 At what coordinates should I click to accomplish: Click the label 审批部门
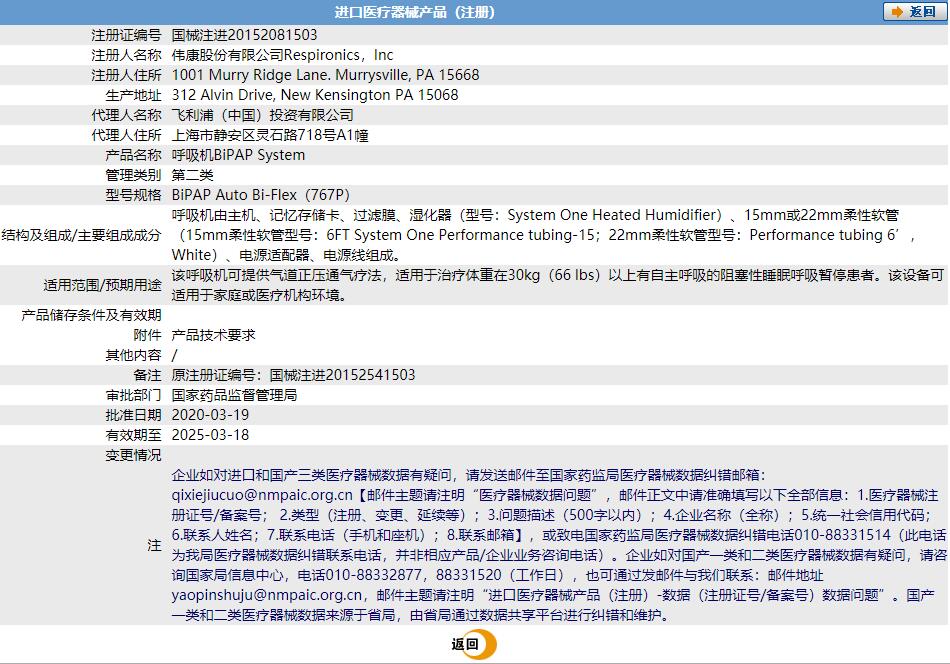(133, 395)
